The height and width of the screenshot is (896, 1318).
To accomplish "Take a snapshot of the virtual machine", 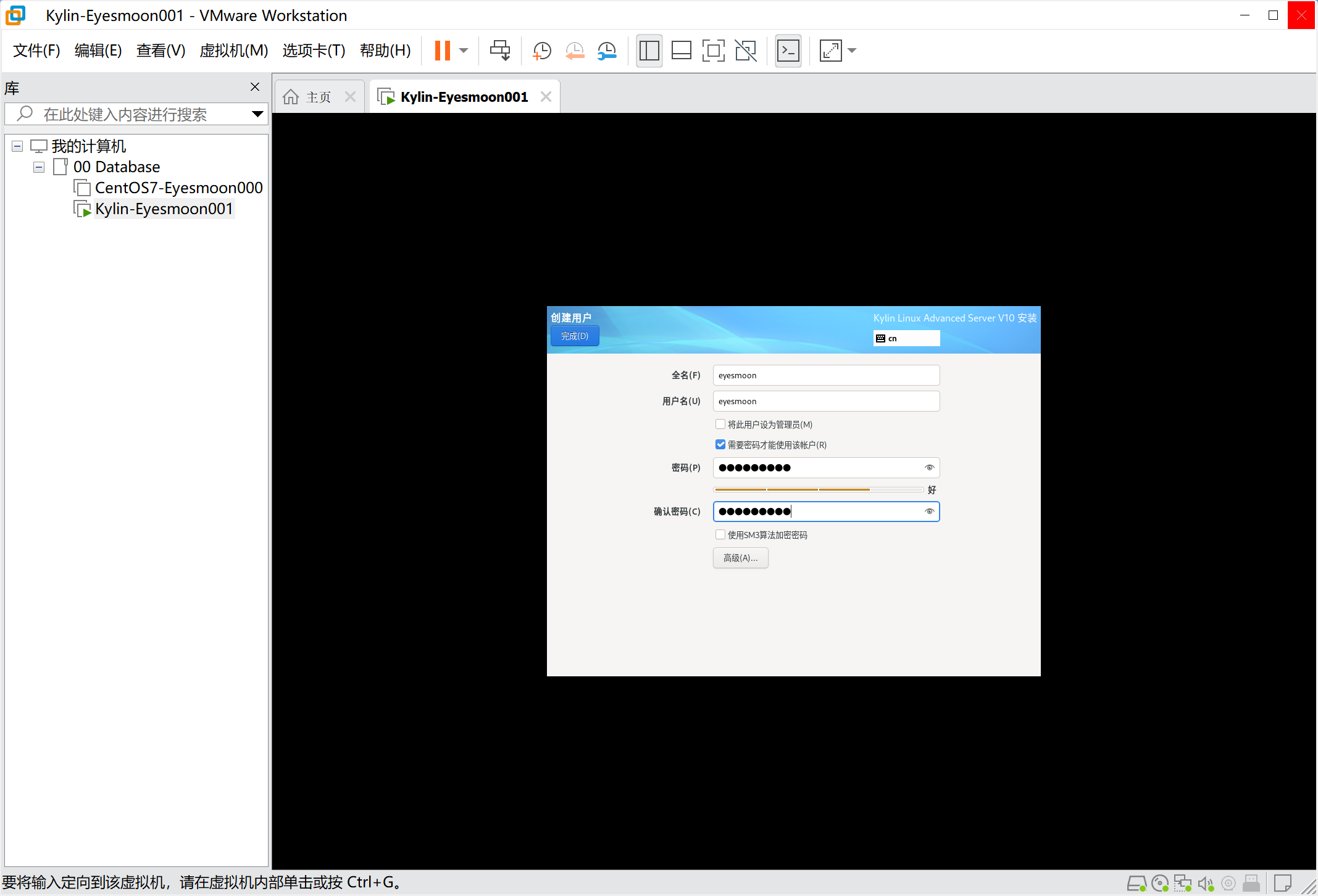I will point(541,51).
